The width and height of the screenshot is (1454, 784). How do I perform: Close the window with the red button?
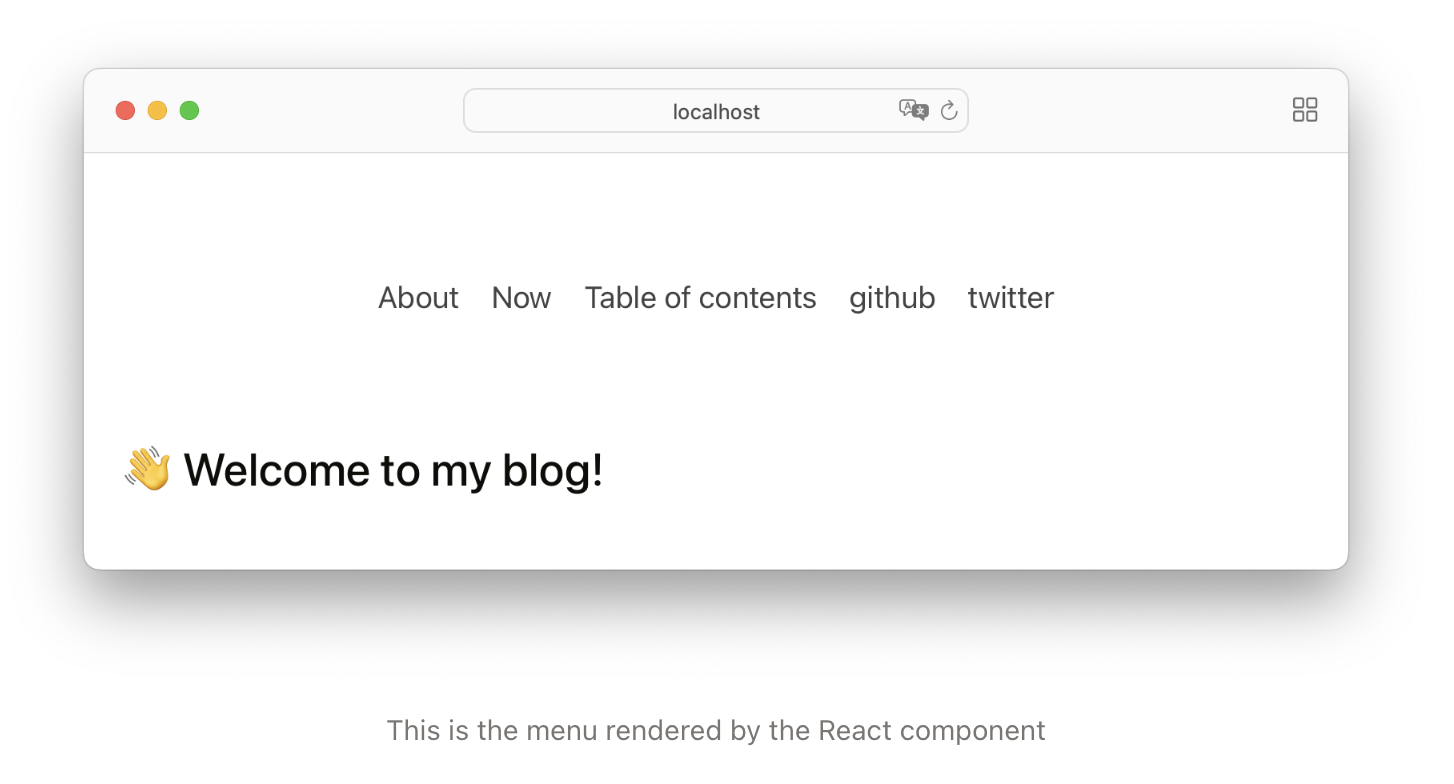(125, 111)
